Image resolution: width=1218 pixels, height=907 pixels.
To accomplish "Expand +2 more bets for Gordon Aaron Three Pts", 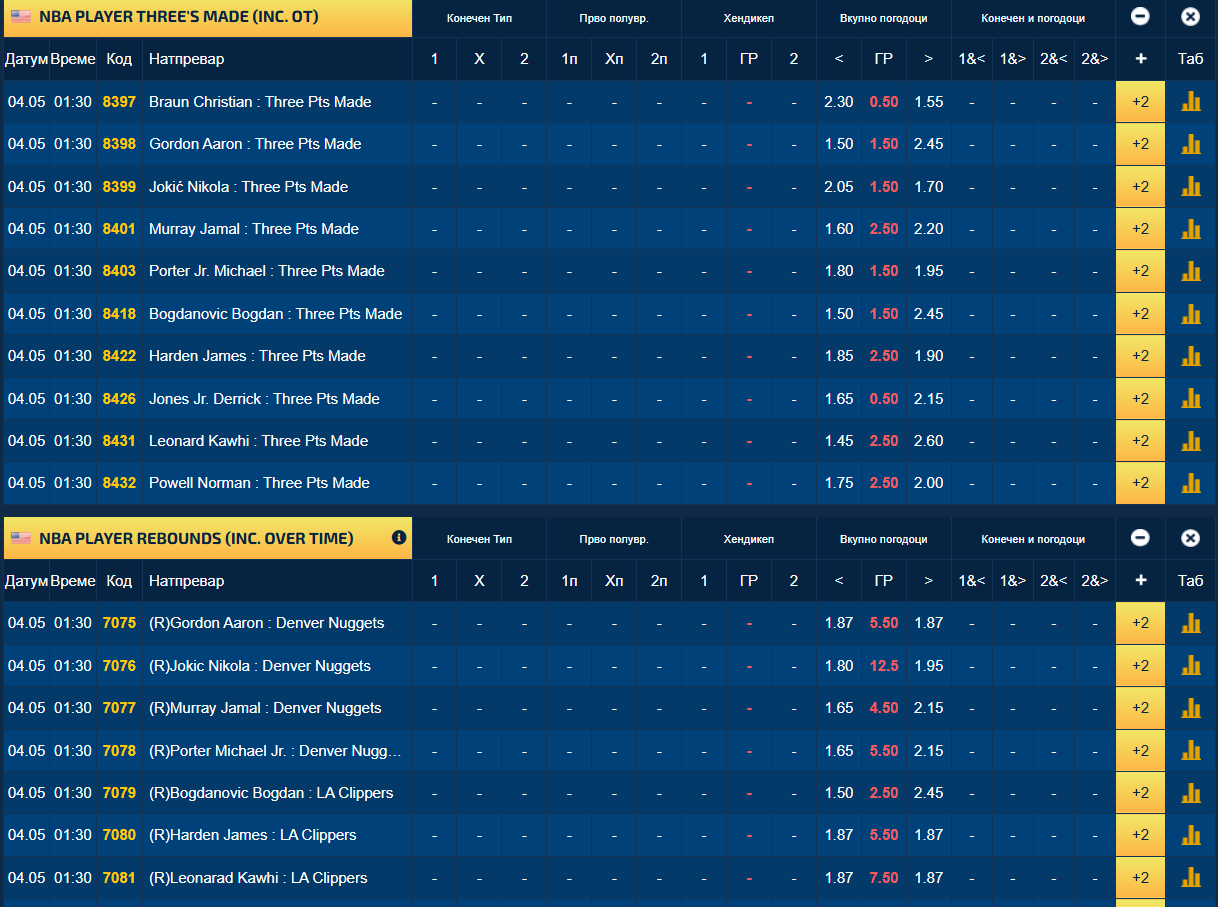I will pos(1141,144).
